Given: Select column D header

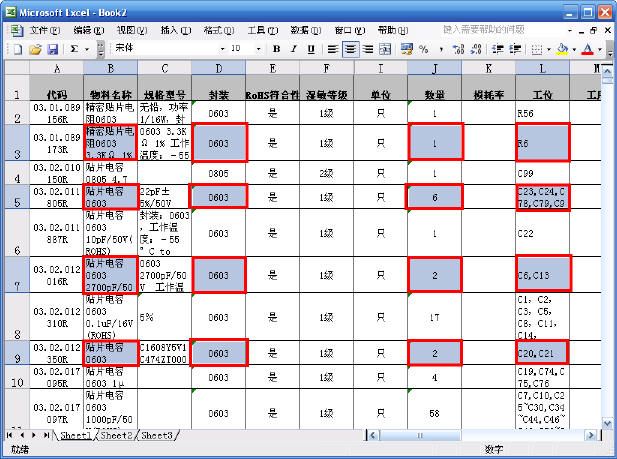Looking at the screenshot, I should click(x=219, y=68).
